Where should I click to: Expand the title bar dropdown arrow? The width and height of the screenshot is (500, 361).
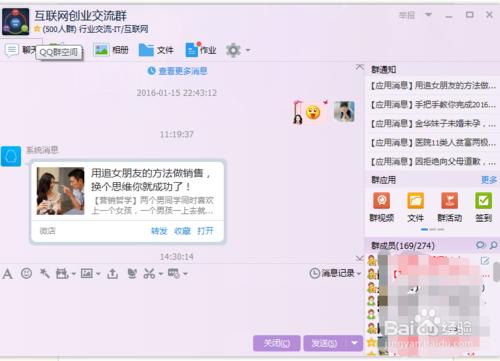(428, 15)
